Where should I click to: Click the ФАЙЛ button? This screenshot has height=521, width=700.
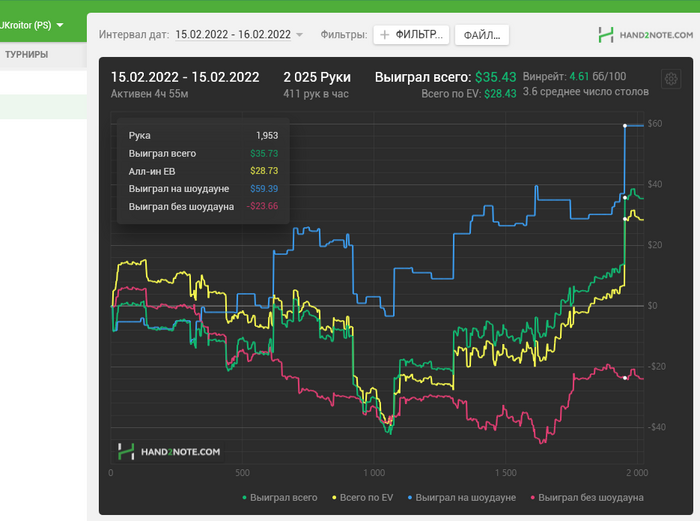(x=482, y=35)
